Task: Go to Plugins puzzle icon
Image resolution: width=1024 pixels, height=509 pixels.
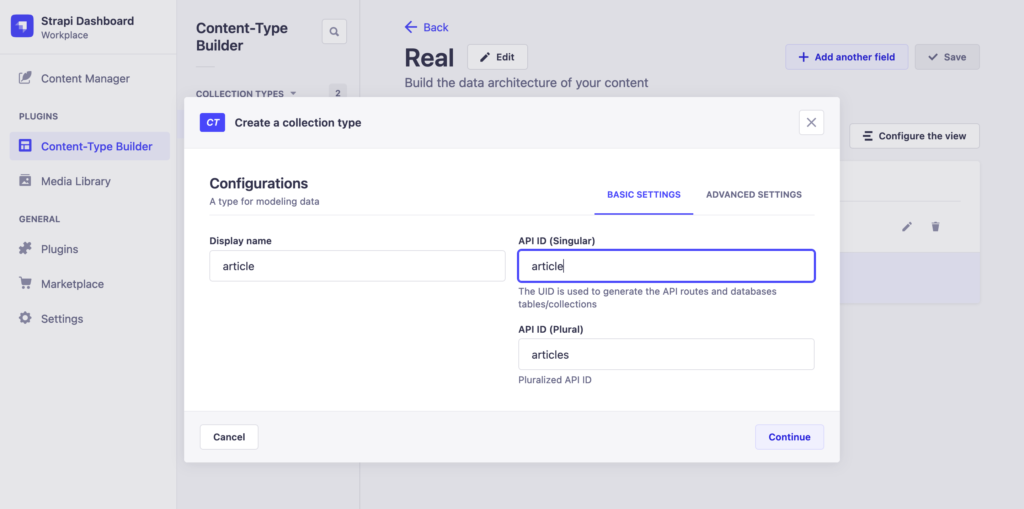Action: tap(25, 249)
